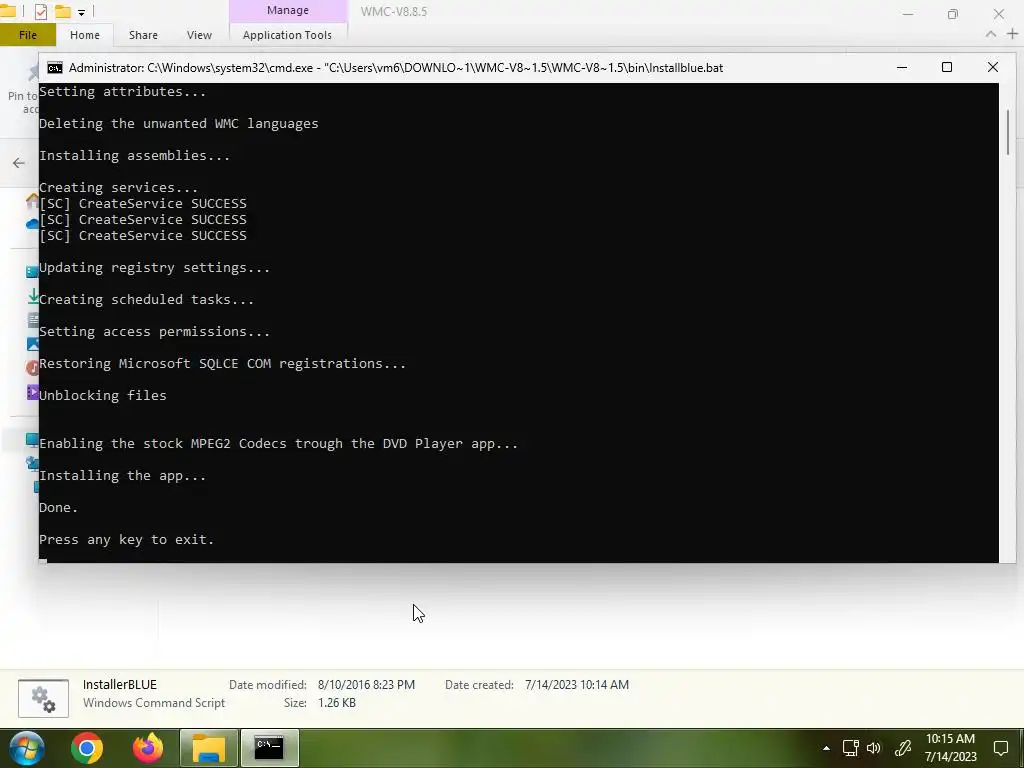Click the cmd.exe icon in the console title bar

click(55, 67)
